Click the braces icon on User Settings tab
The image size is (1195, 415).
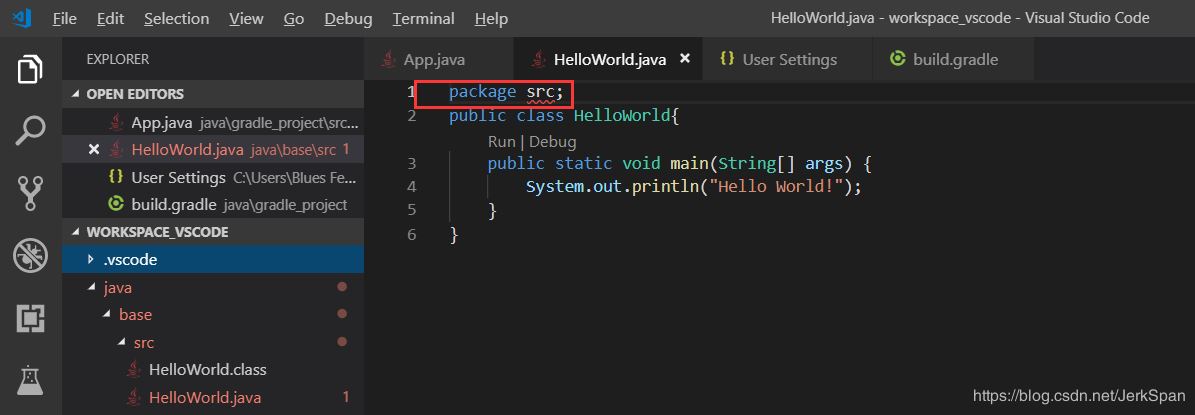click(x=727, y=59)
